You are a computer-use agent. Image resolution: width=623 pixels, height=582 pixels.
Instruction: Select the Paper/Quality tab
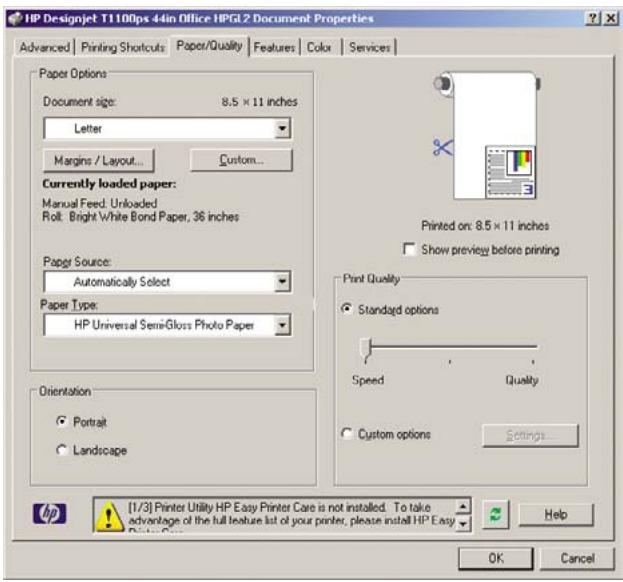tap(209, 46)
